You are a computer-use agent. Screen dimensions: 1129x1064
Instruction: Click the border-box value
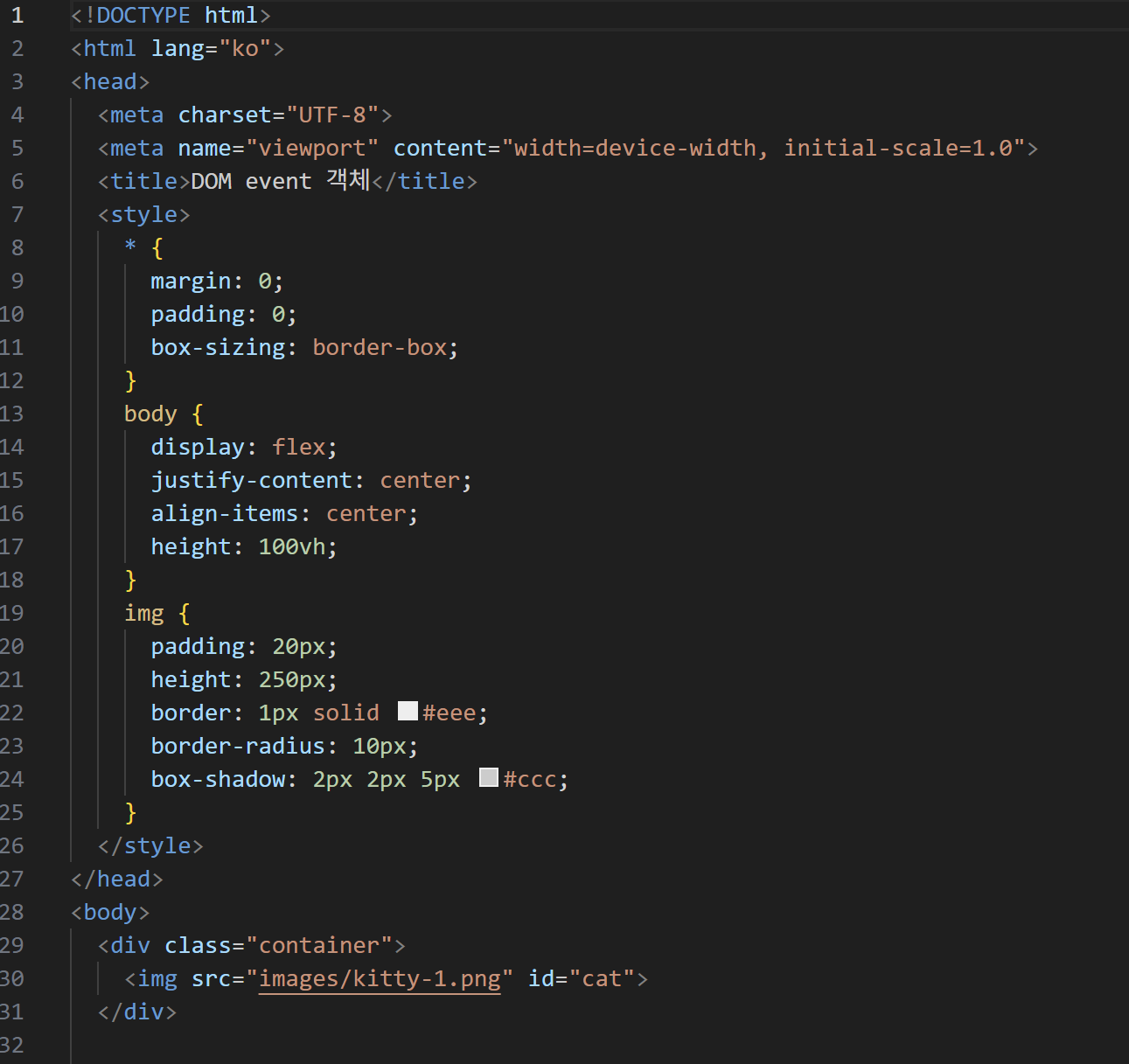pos(380,347)
